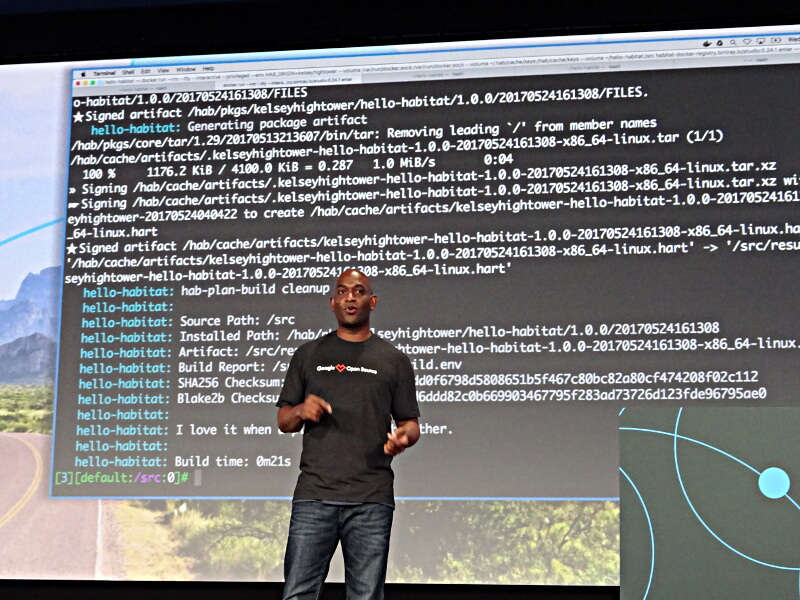Click the 'Blake2b Checksum' label
This screenshot has height=600, width=800.
pyautogui.click(x=228, y=397)
